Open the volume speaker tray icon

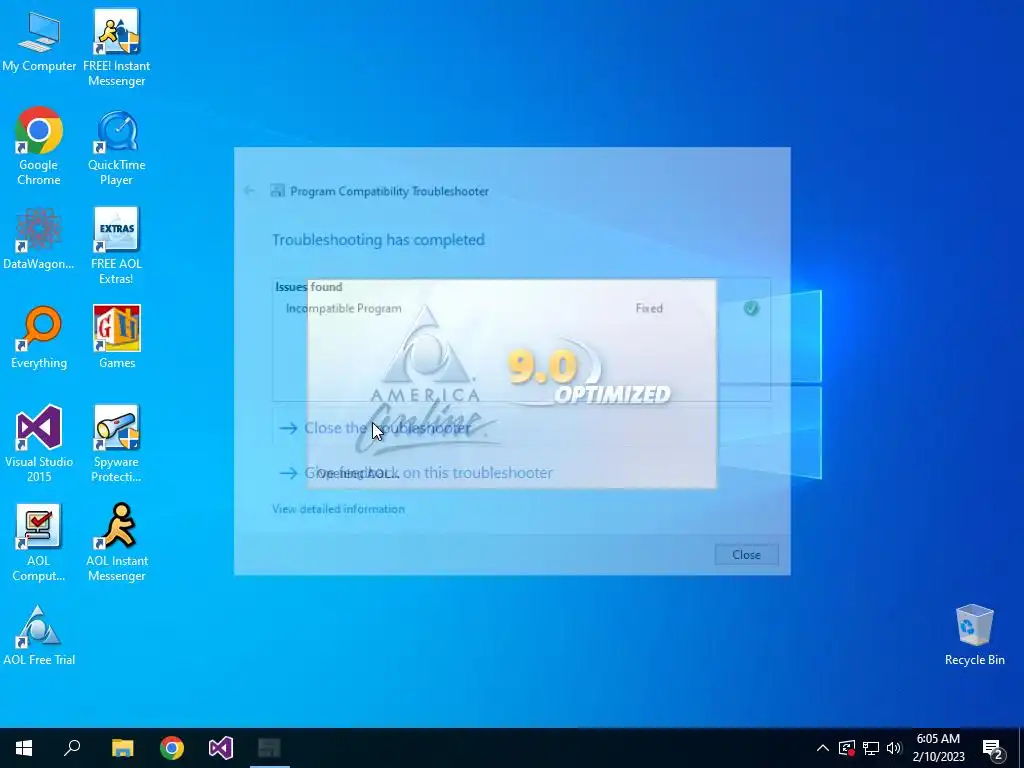[894, 748]
